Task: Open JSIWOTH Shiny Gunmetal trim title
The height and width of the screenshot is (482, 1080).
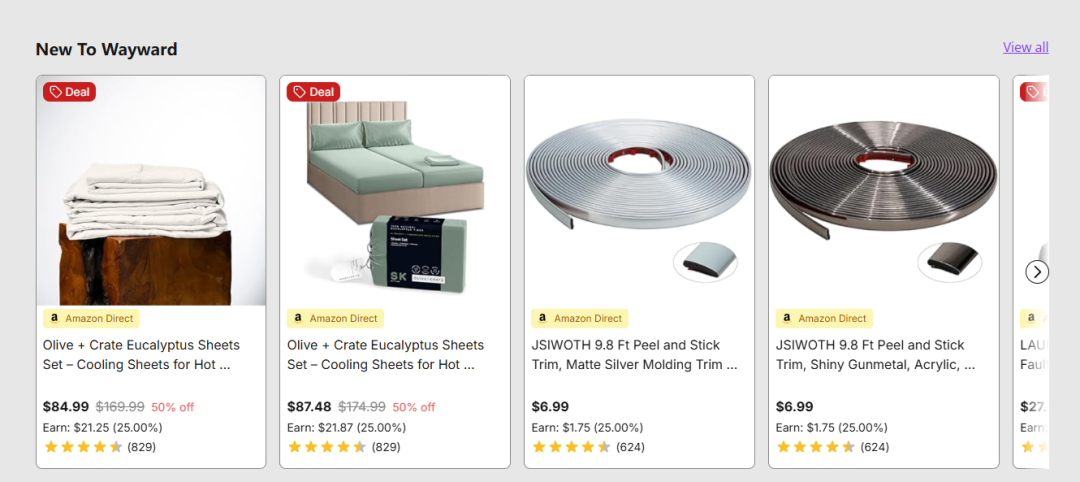Action: tap(875, 355)
